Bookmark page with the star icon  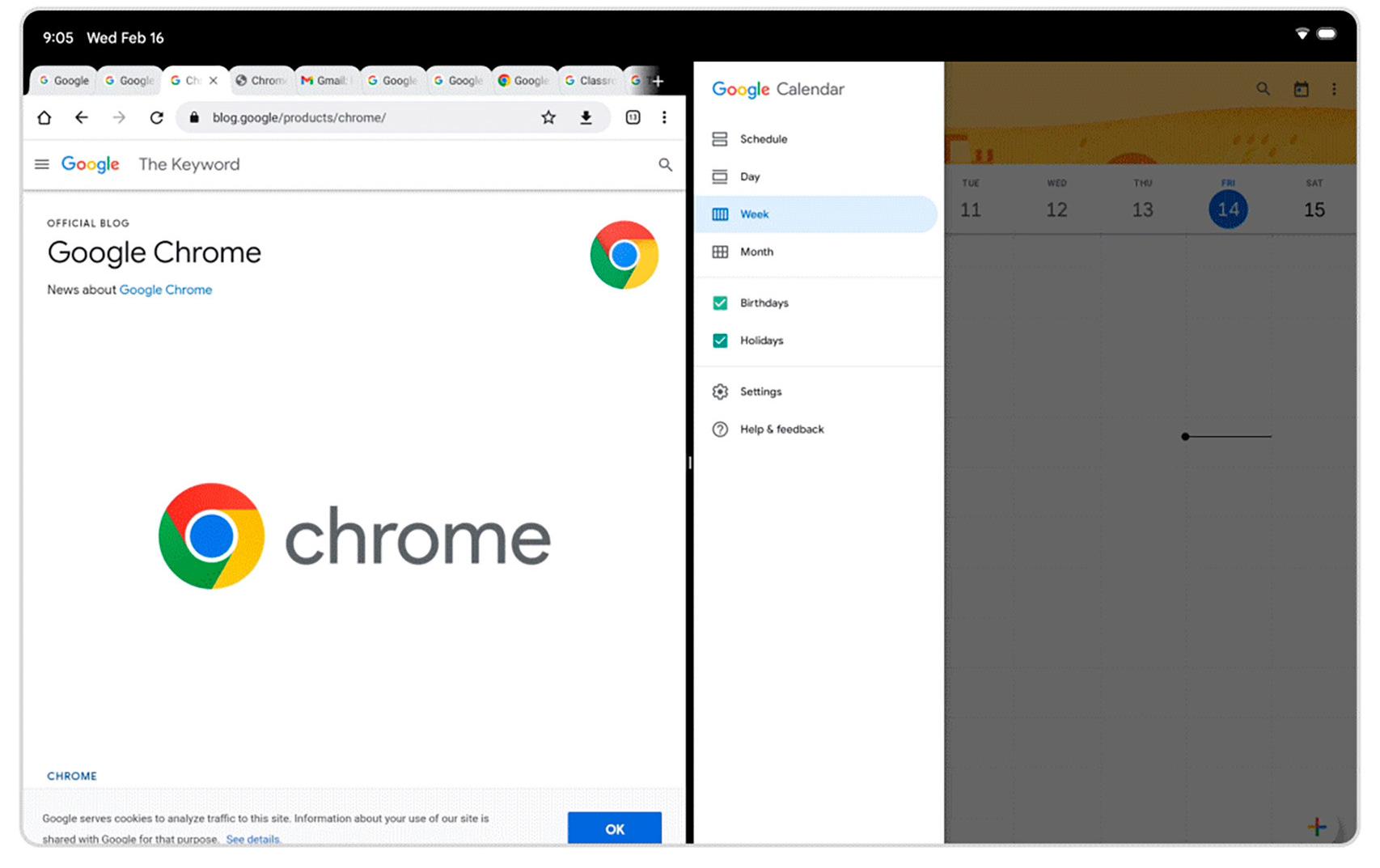(x=548, y=118)
